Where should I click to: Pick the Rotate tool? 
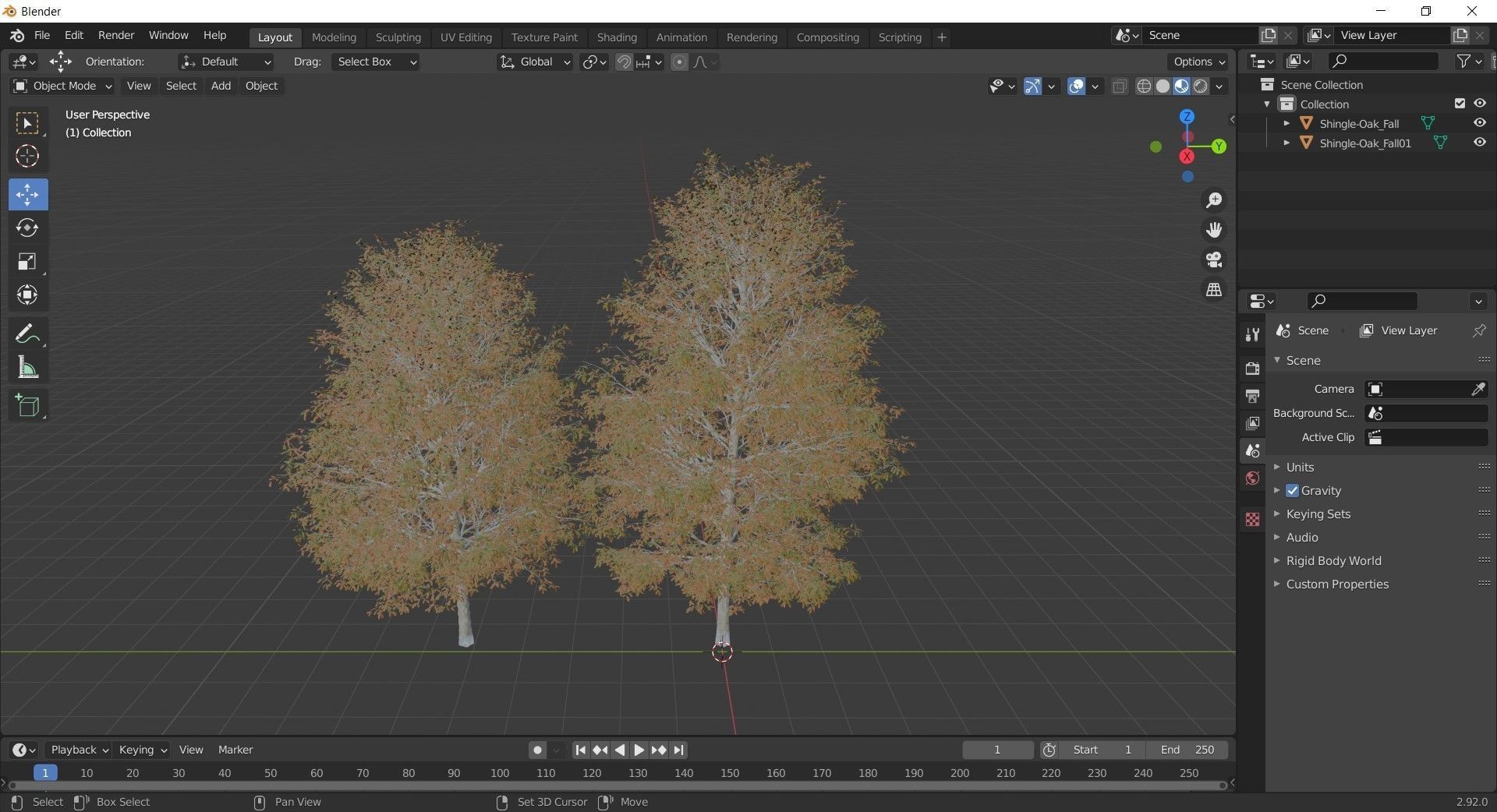[x=28, y=228]
